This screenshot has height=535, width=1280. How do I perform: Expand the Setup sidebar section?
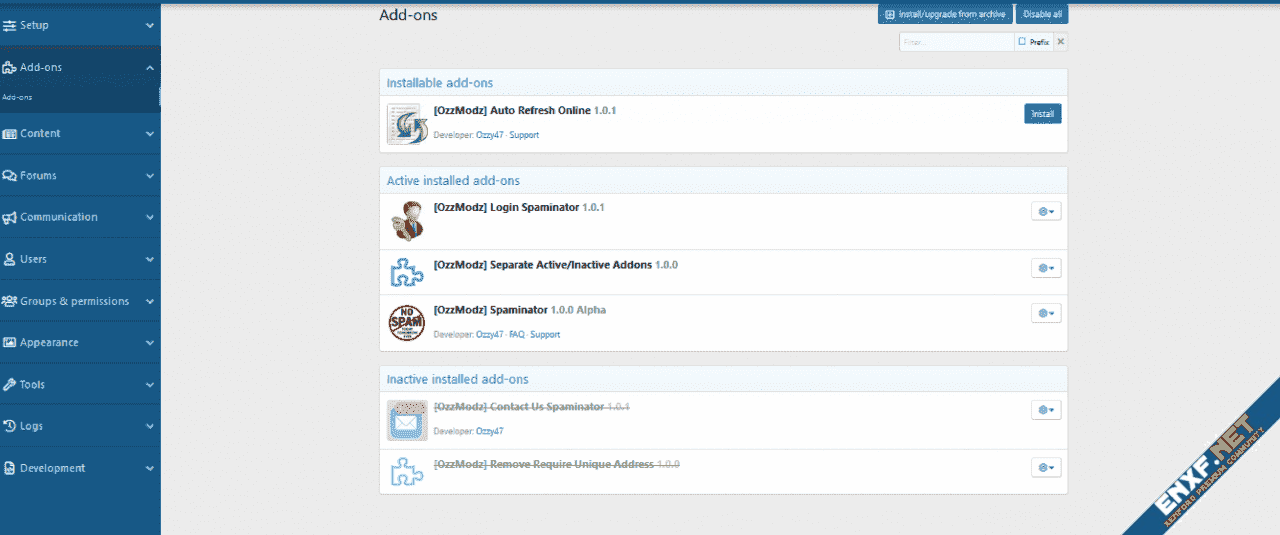tap(80, 25)
